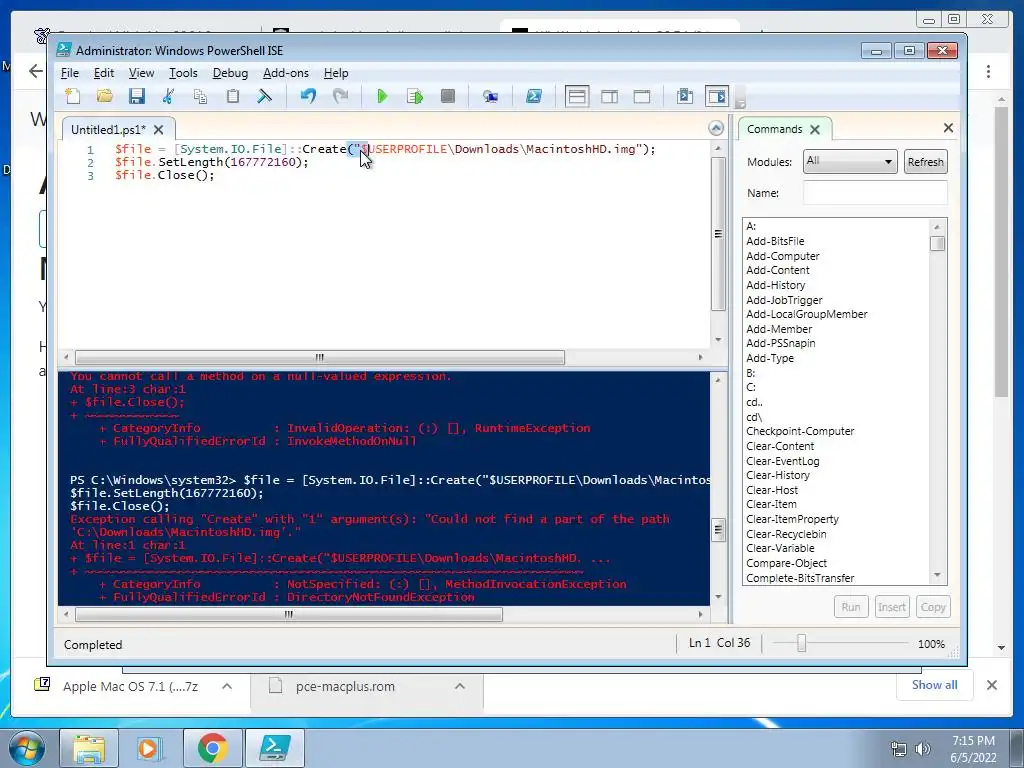Select Complete-BitsTransfer command

[800, 578]
